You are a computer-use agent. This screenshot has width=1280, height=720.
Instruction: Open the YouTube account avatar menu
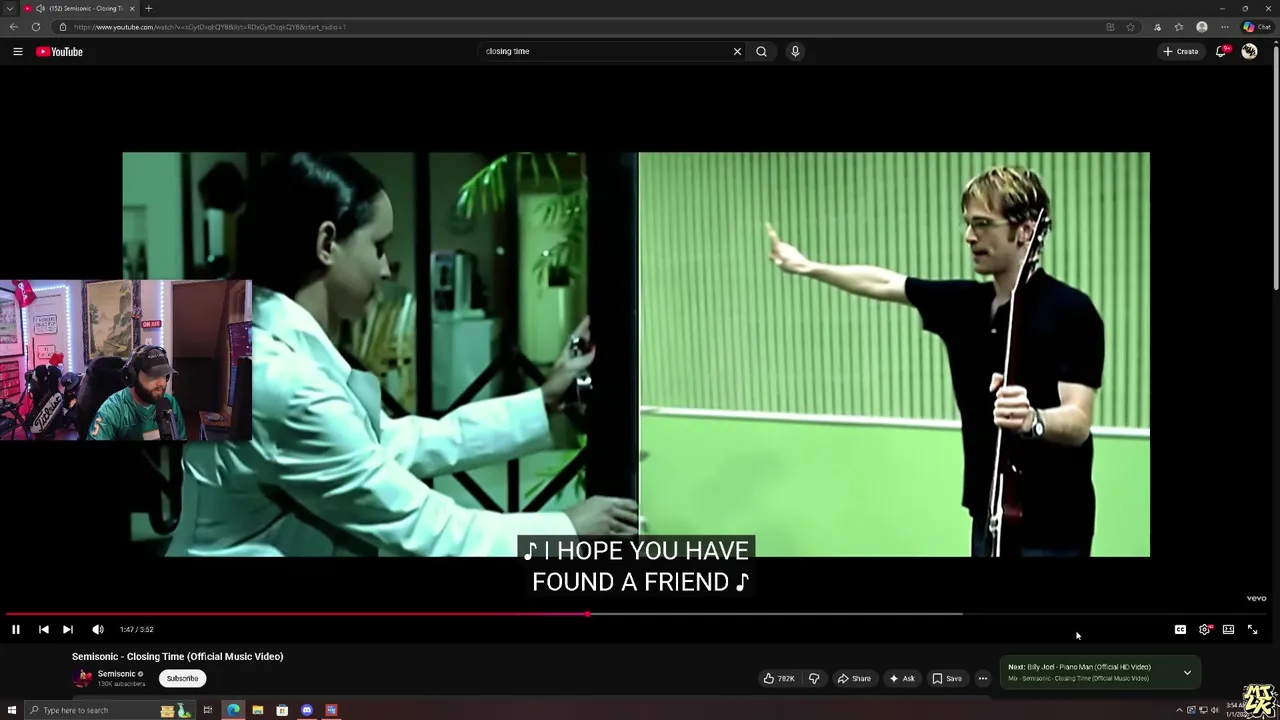(x=1249, y=51)
